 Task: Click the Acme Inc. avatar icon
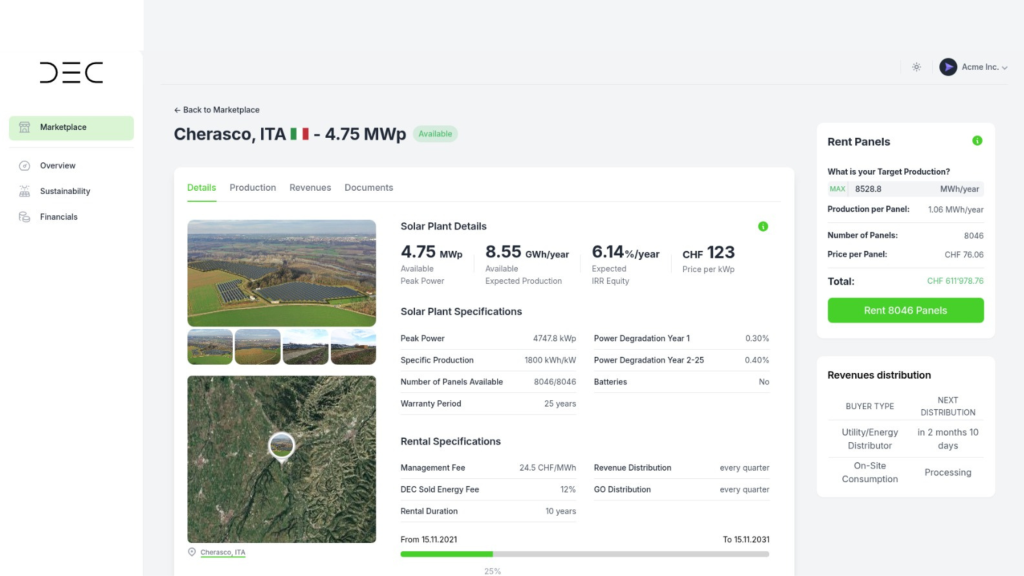pos(948,67)
